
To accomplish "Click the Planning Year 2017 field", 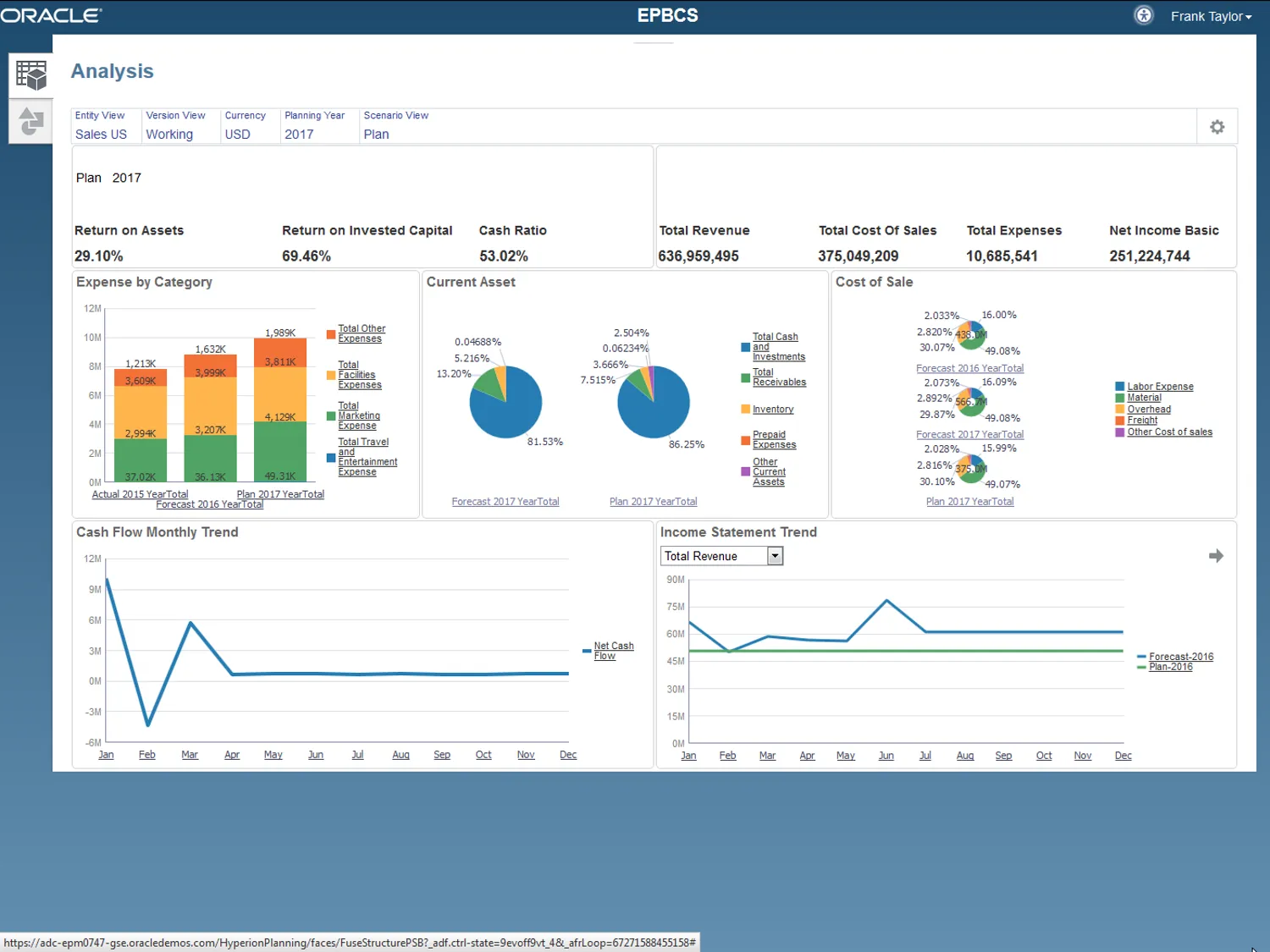I will pos(299,134).
